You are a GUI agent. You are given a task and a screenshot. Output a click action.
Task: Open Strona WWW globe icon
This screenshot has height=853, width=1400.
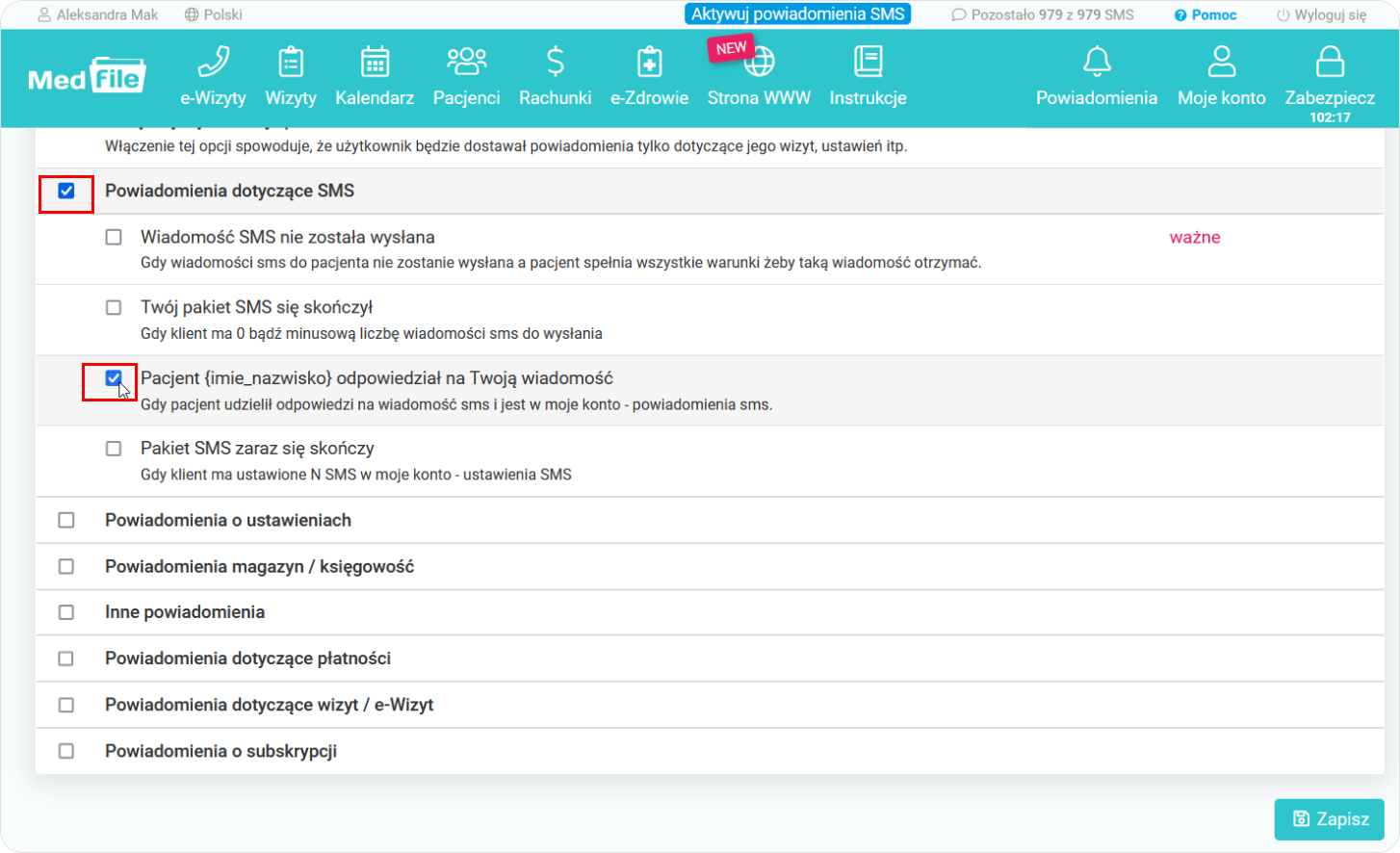[x=760, y=62]
